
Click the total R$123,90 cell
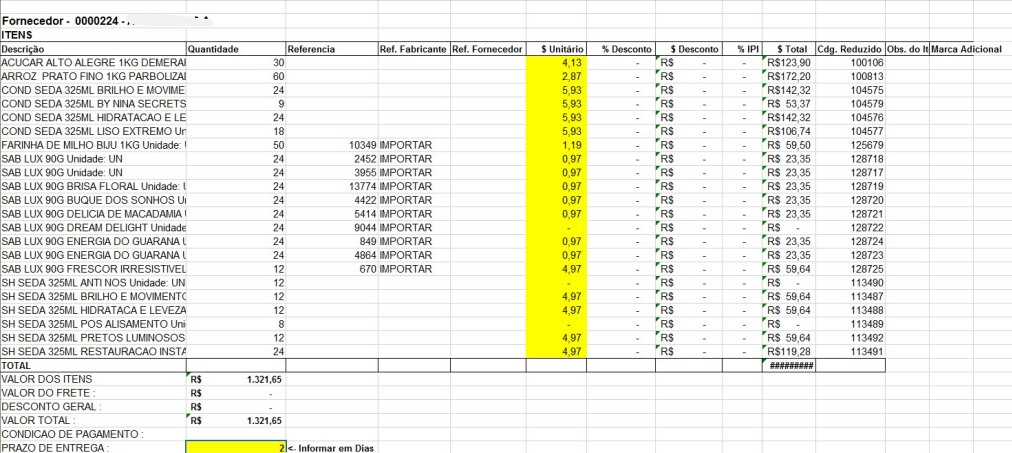(789, 63)
